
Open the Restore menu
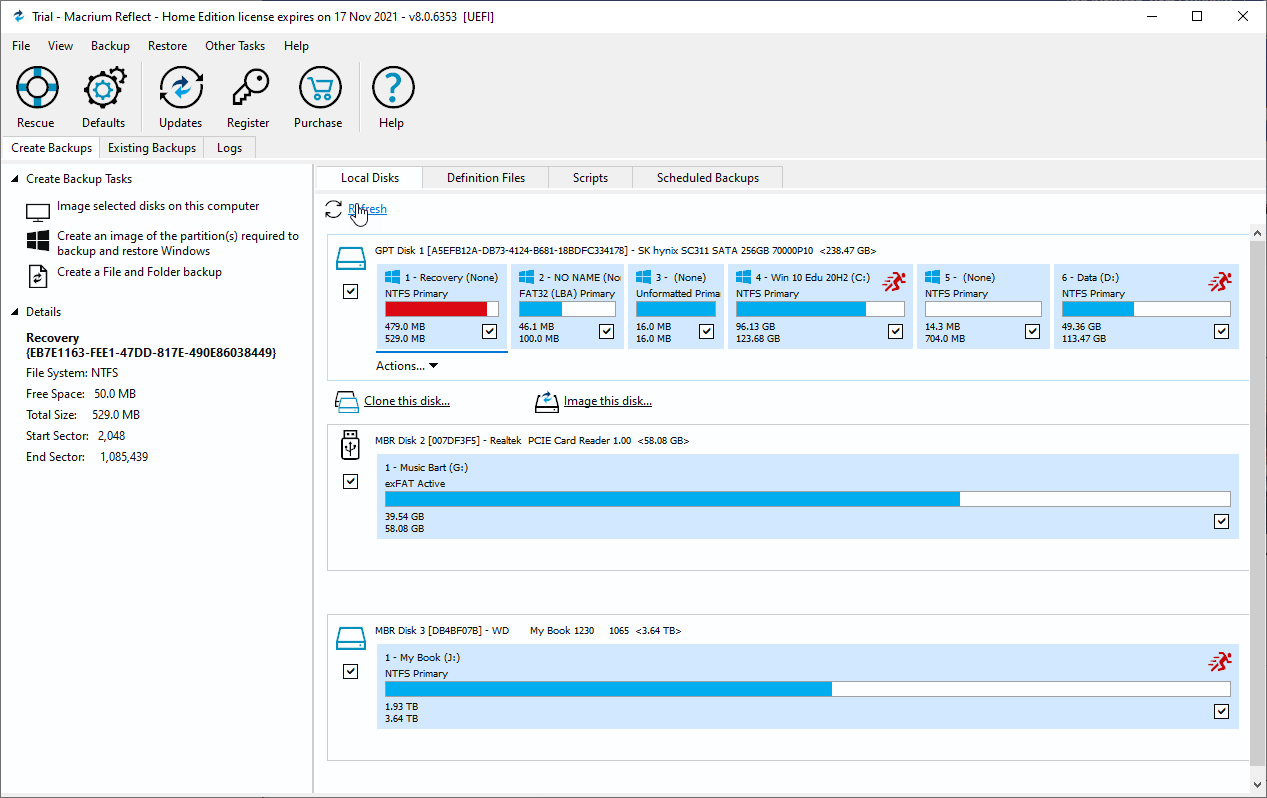[x=168, y=46]
